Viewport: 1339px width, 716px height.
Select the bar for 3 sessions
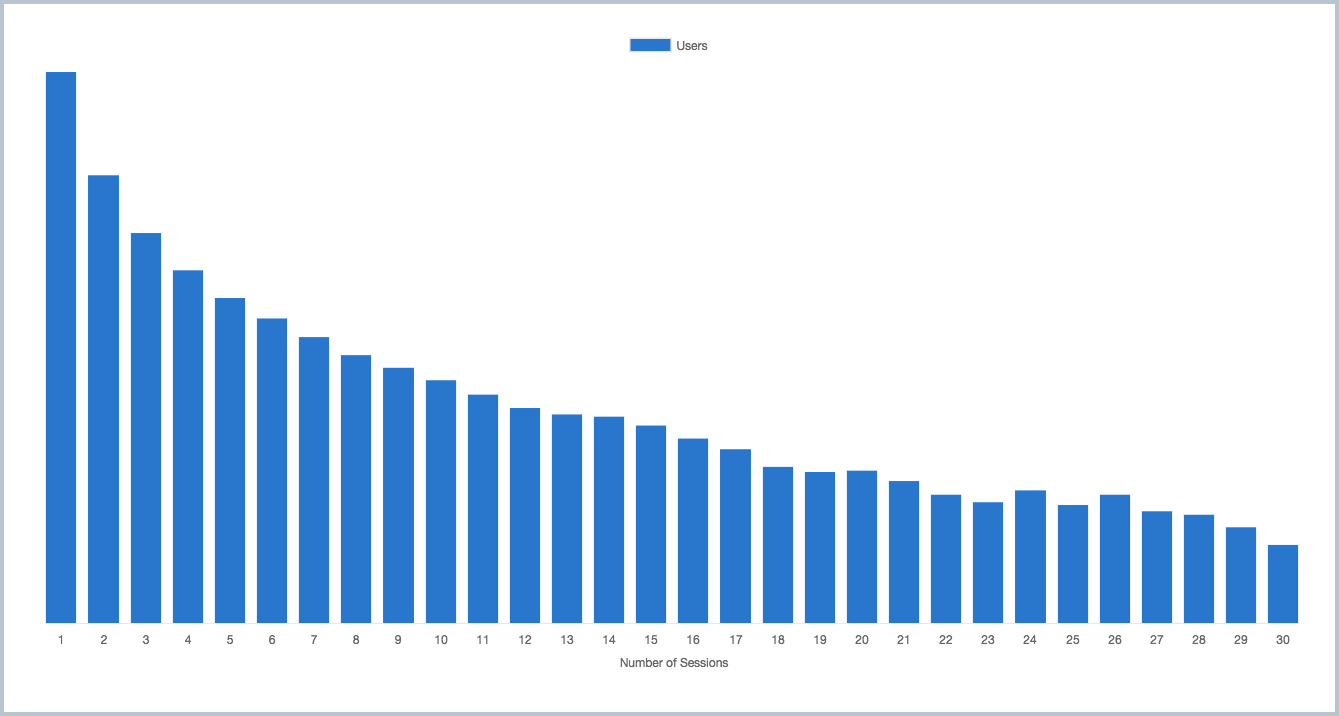tap(146, 428)
